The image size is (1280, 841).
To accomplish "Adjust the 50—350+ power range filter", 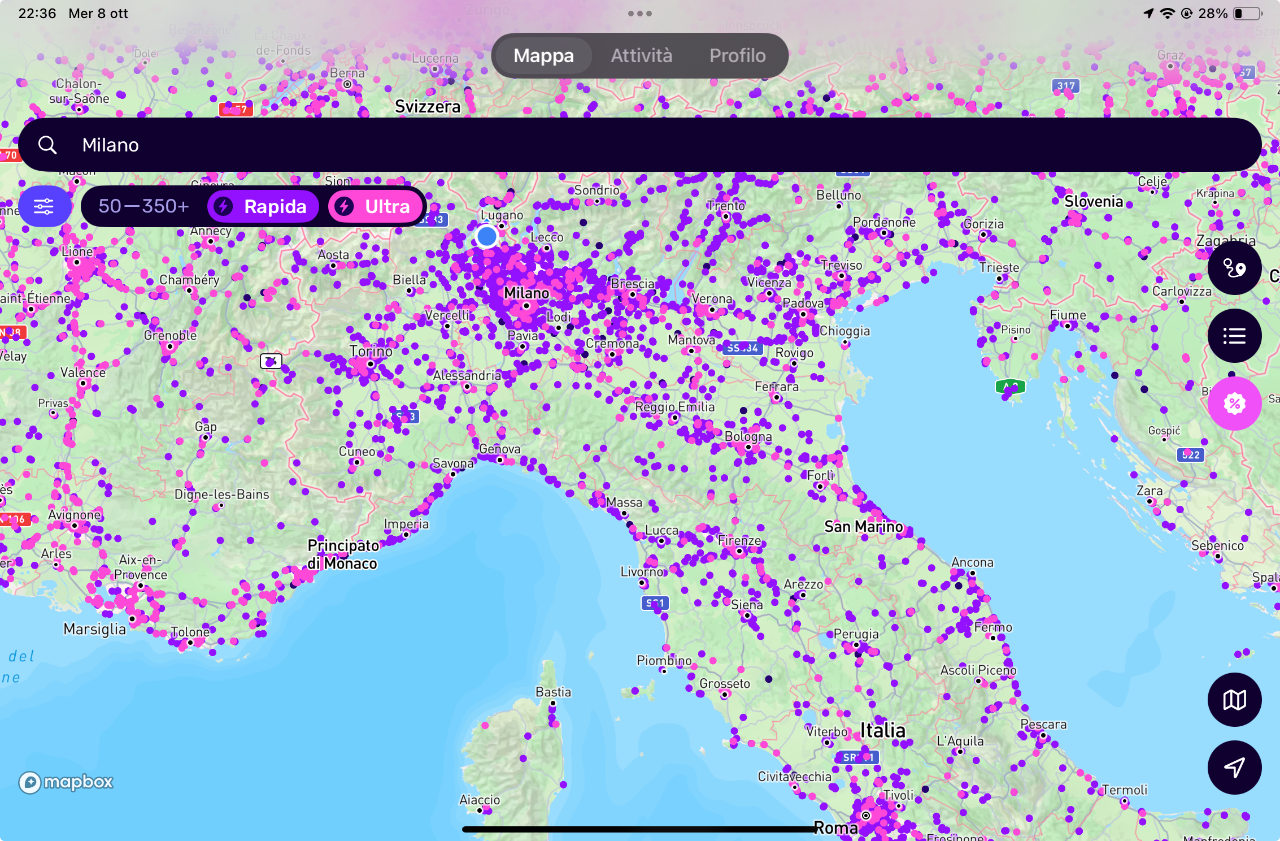I will click(x=143, y=207).
